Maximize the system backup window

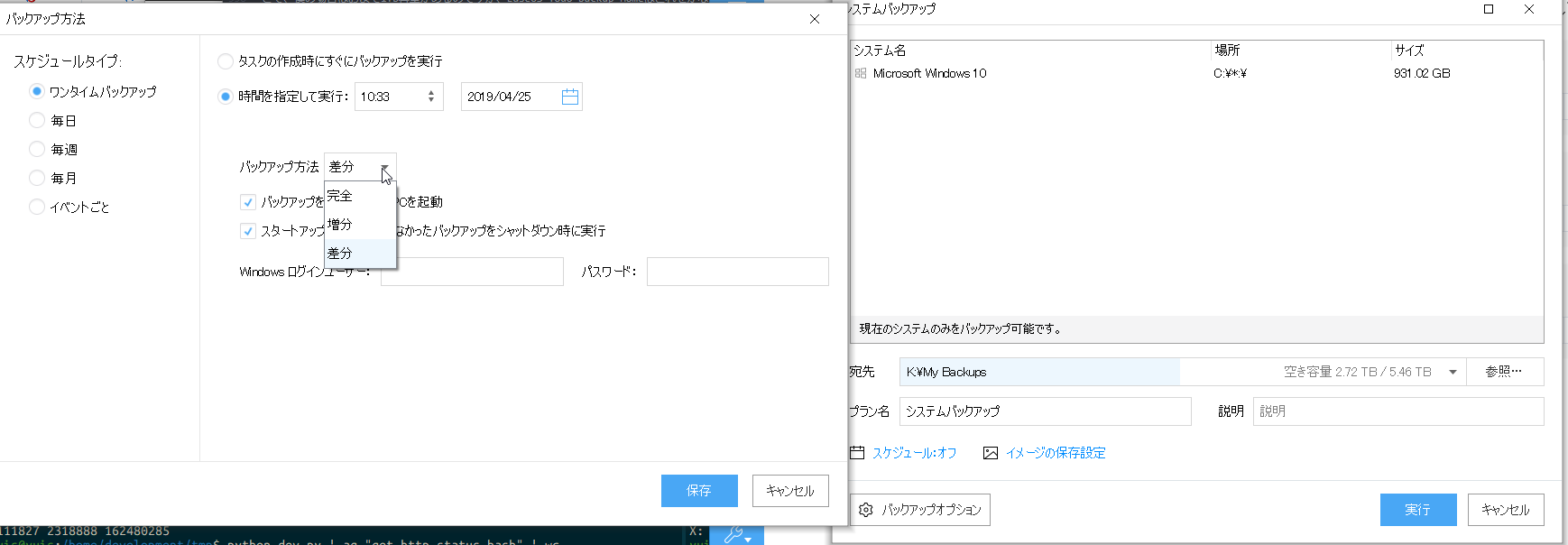coord(1489,9)
